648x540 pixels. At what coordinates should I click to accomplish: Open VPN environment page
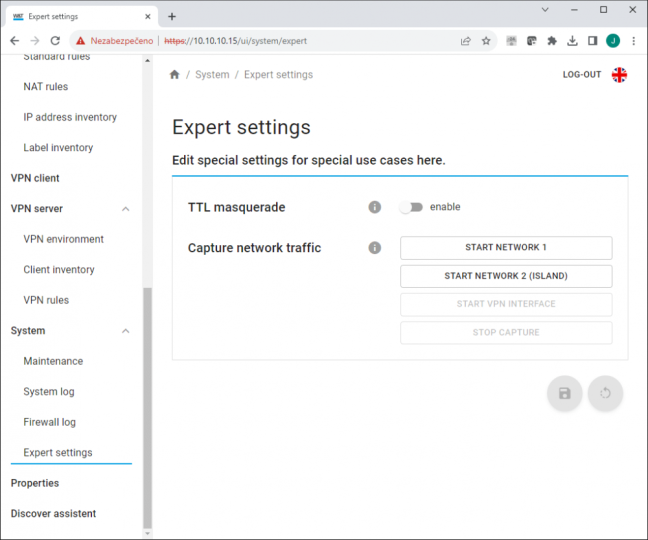(63, 239)
